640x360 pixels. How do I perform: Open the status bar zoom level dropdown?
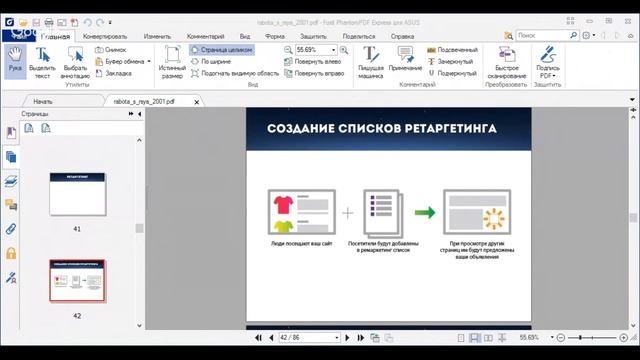tap(552, 338)
